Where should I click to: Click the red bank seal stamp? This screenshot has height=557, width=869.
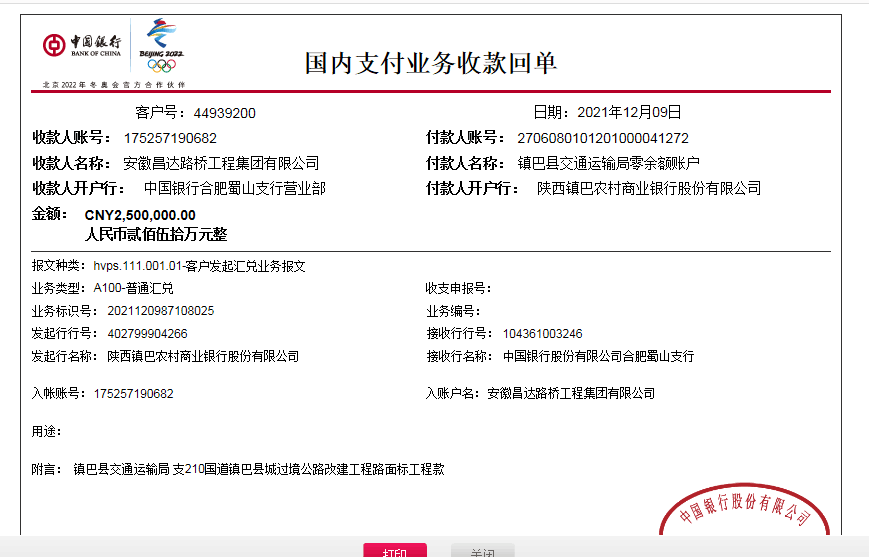point(745,512)
